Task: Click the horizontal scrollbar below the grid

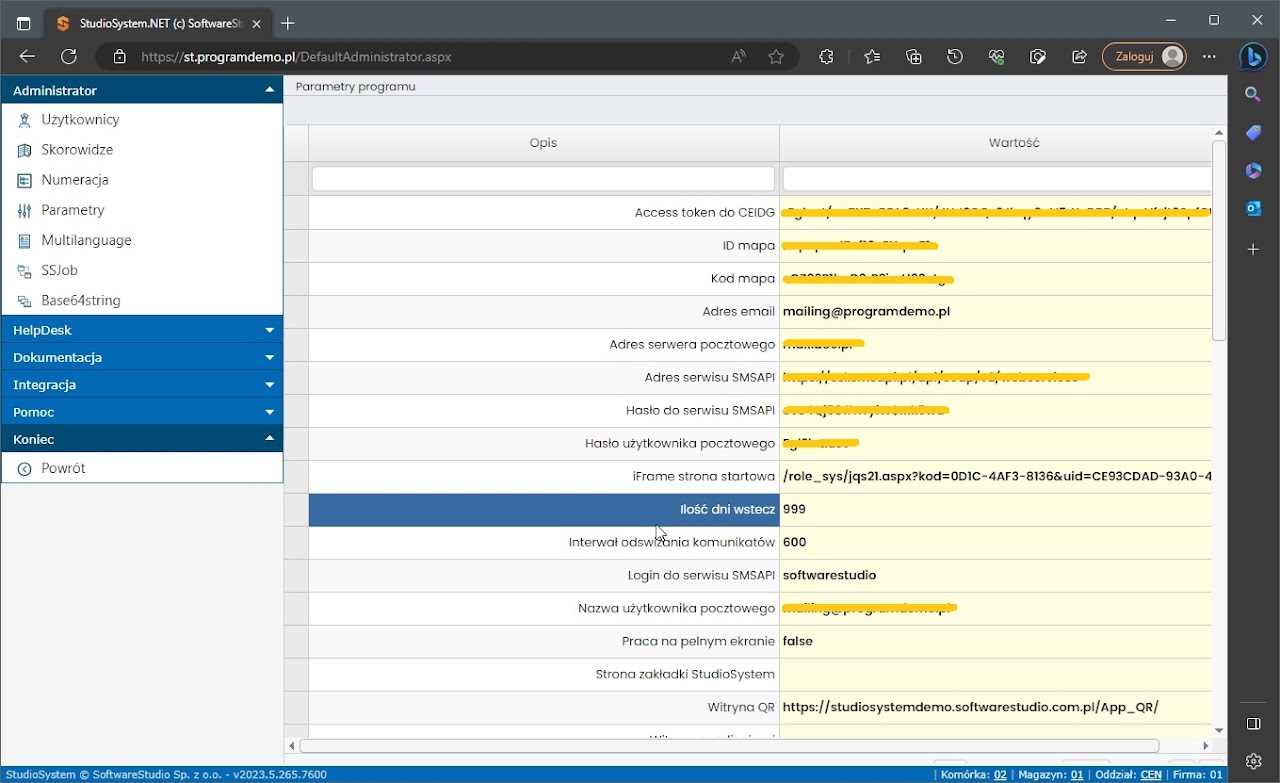Action: 728,746
